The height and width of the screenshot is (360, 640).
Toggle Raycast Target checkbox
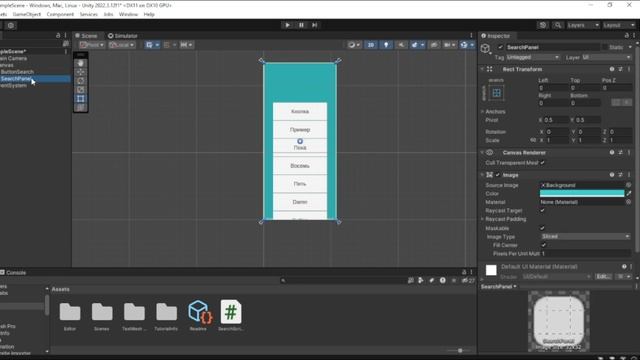point(542,211)
